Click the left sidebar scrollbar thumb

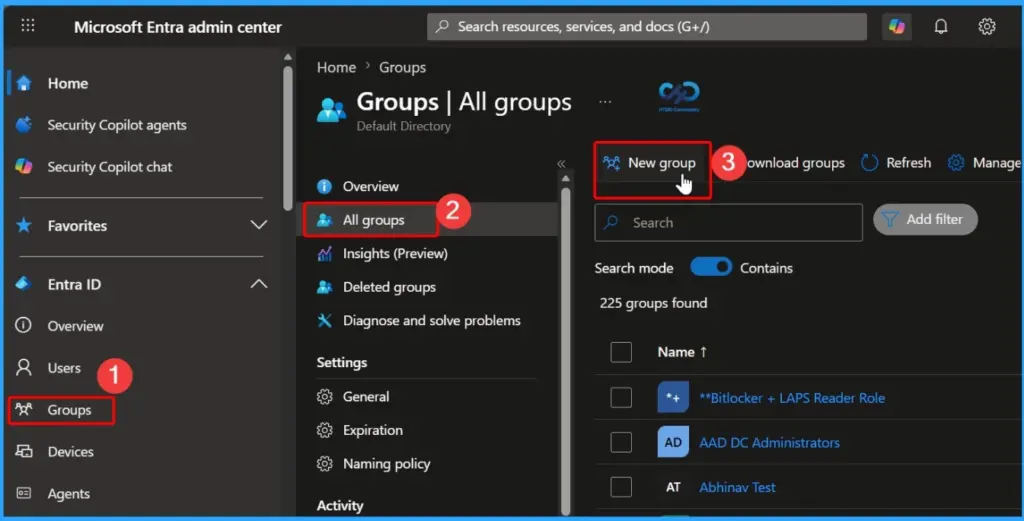pos(287,137)
